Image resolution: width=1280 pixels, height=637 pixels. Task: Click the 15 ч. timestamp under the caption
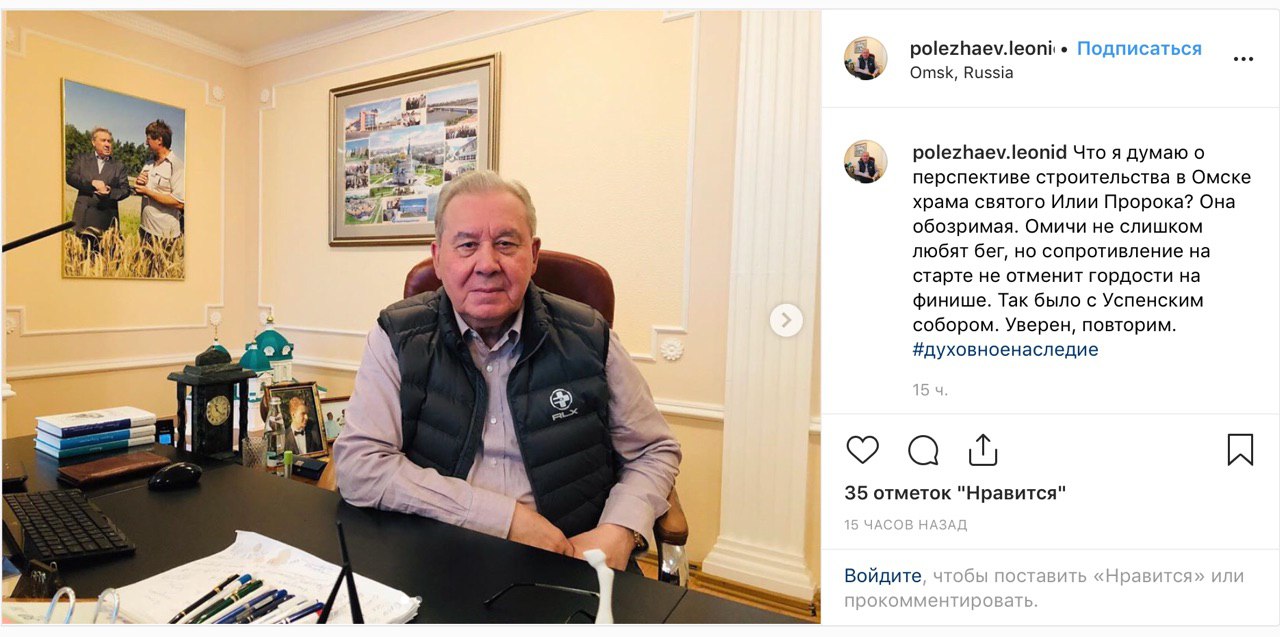pyautogui.click(x=930, y=390)
